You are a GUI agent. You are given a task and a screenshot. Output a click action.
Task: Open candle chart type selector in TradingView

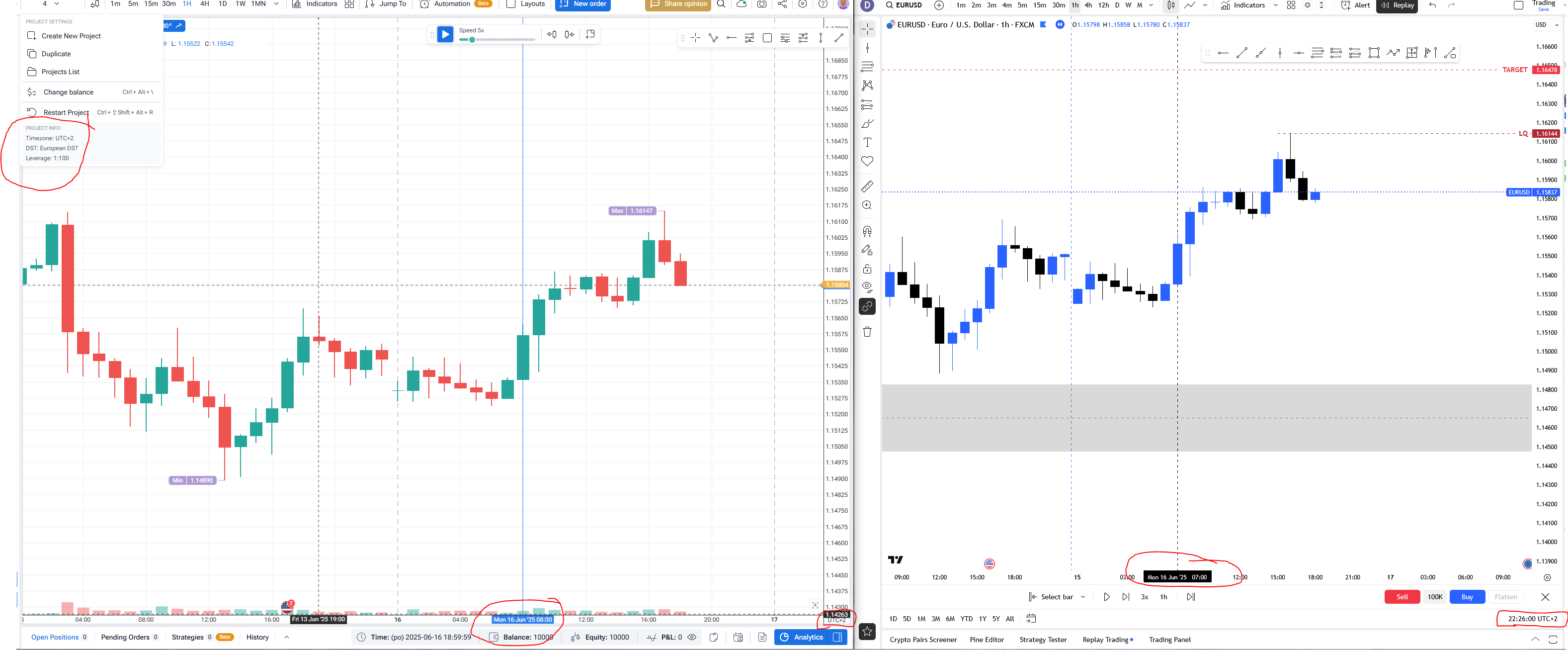[1171, 5]
